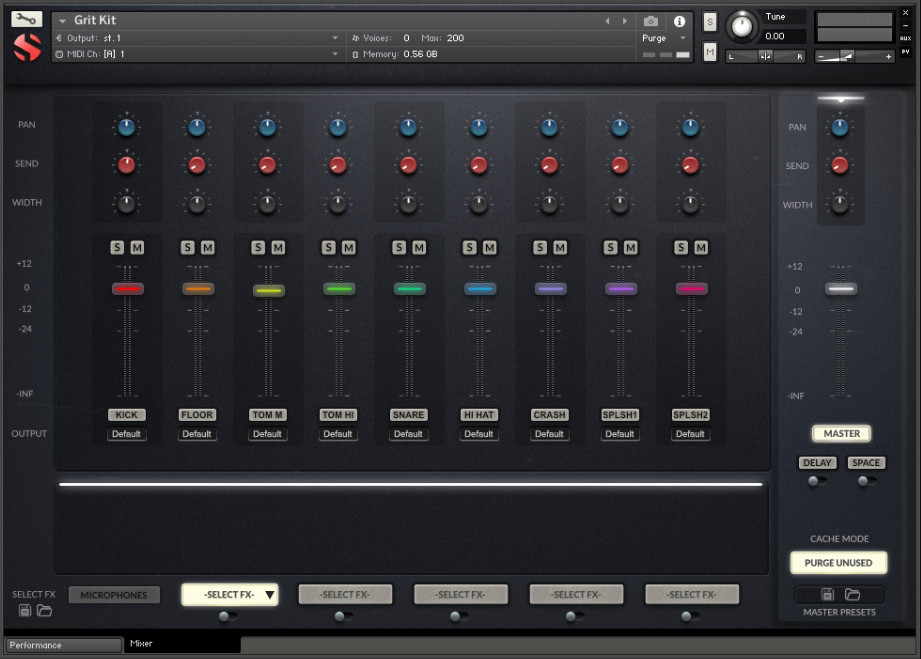Adjust the master width knob
921x659 pixels.
(840, 204)
